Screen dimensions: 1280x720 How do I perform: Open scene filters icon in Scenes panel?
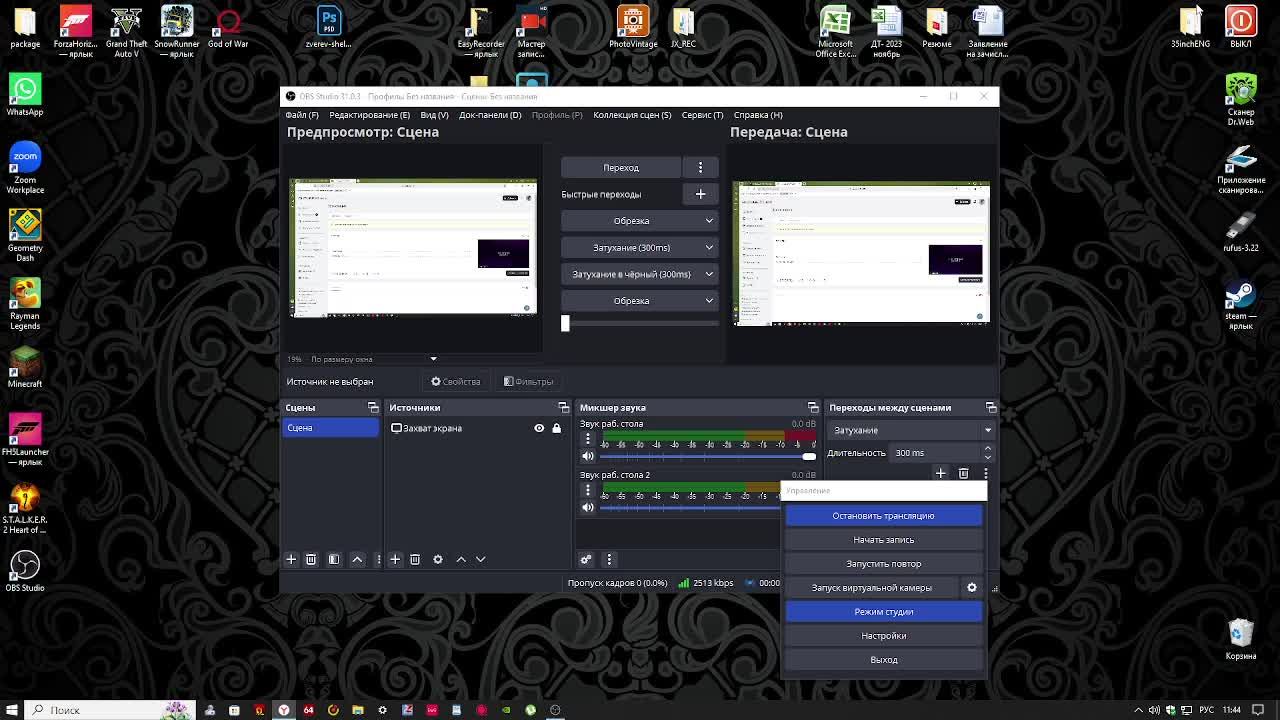[334, 559]
